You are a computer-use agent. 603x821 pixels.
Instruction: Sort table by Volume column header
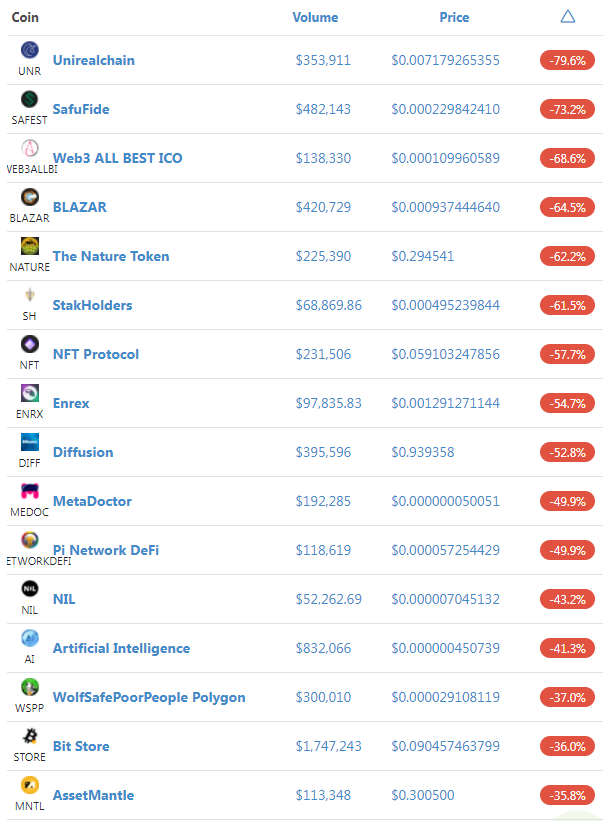pyautogui.click(x=315, y=17)
